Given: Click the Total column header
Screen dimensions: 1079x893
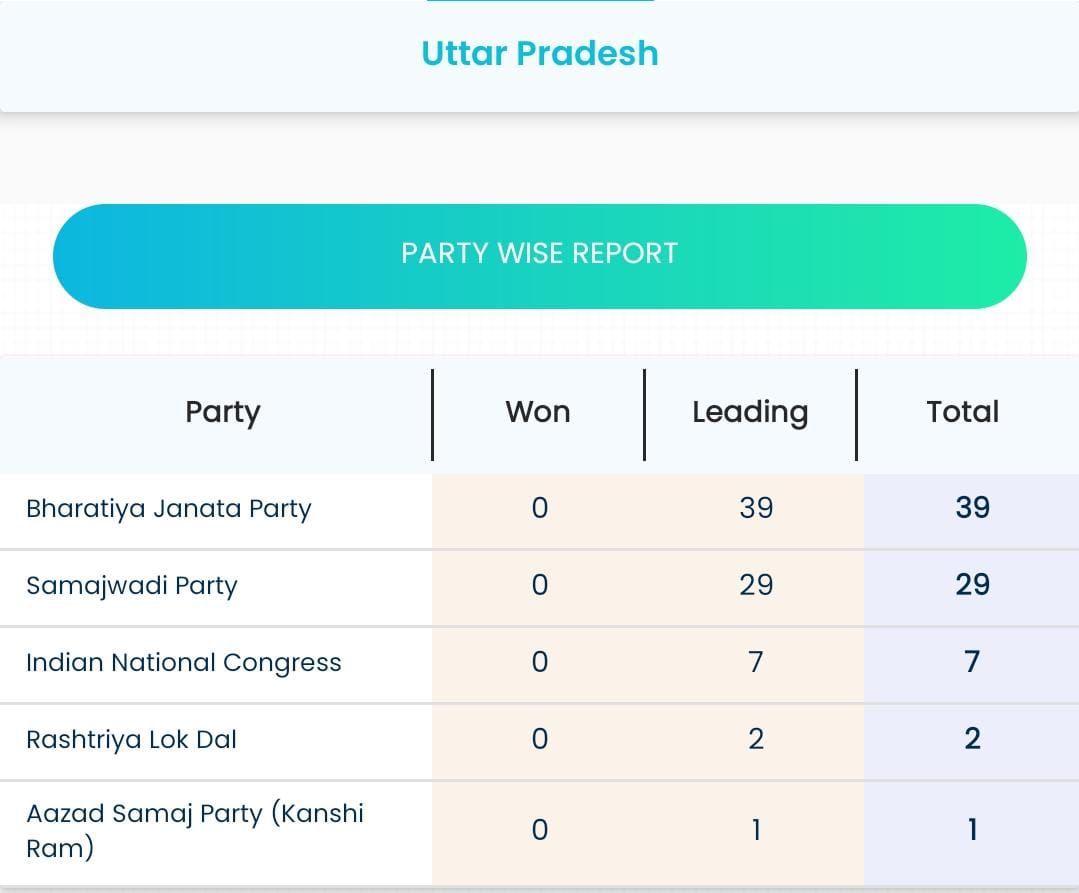Looking at the screenshot, I should 963,412.
